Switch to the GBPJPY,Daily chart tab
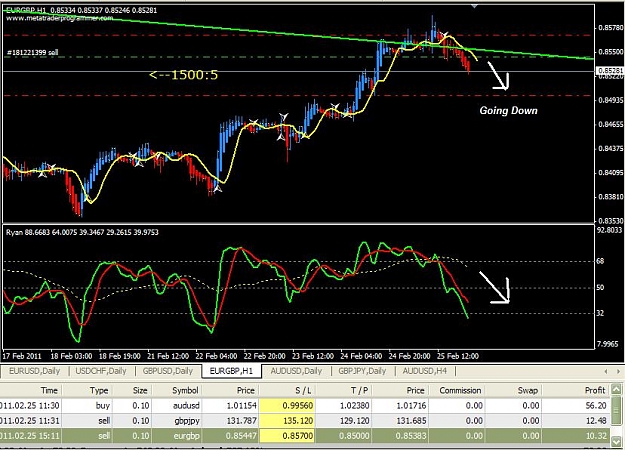 pyautogui.click(x=362, y=371)
